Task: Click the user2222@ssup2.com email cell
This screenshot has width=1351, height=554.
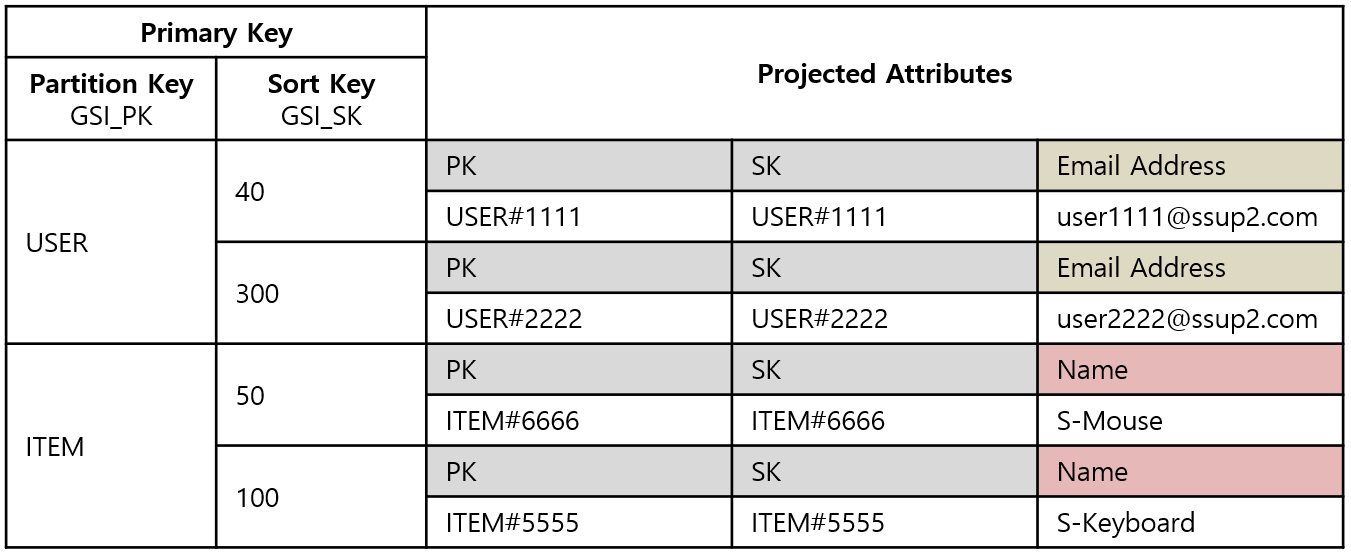Action: pyautogui.click(x=1190, y=318)
